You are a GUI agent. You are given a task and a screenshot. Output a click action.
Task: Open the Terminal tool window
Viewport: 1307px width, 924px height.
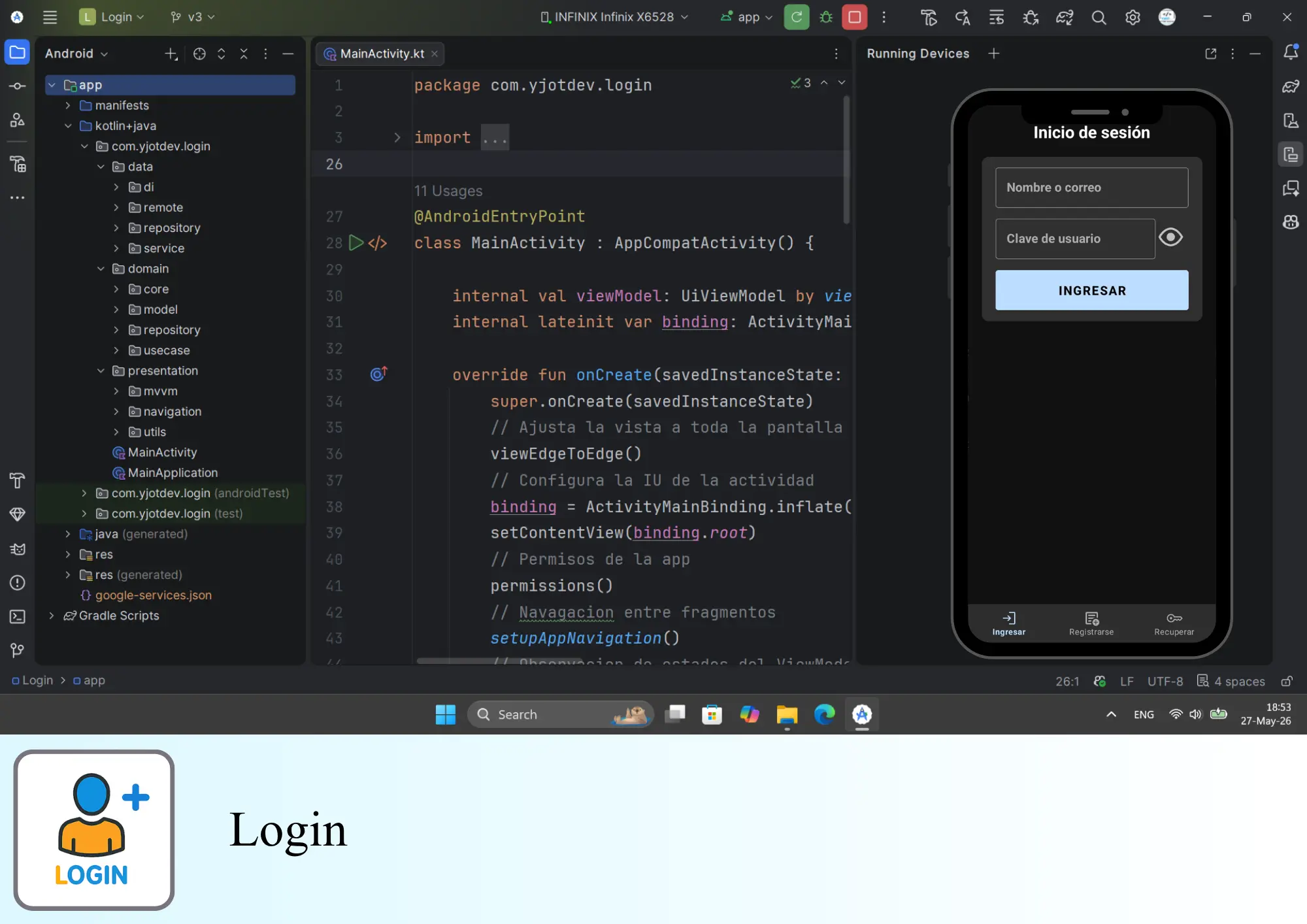tap(18, 617)
